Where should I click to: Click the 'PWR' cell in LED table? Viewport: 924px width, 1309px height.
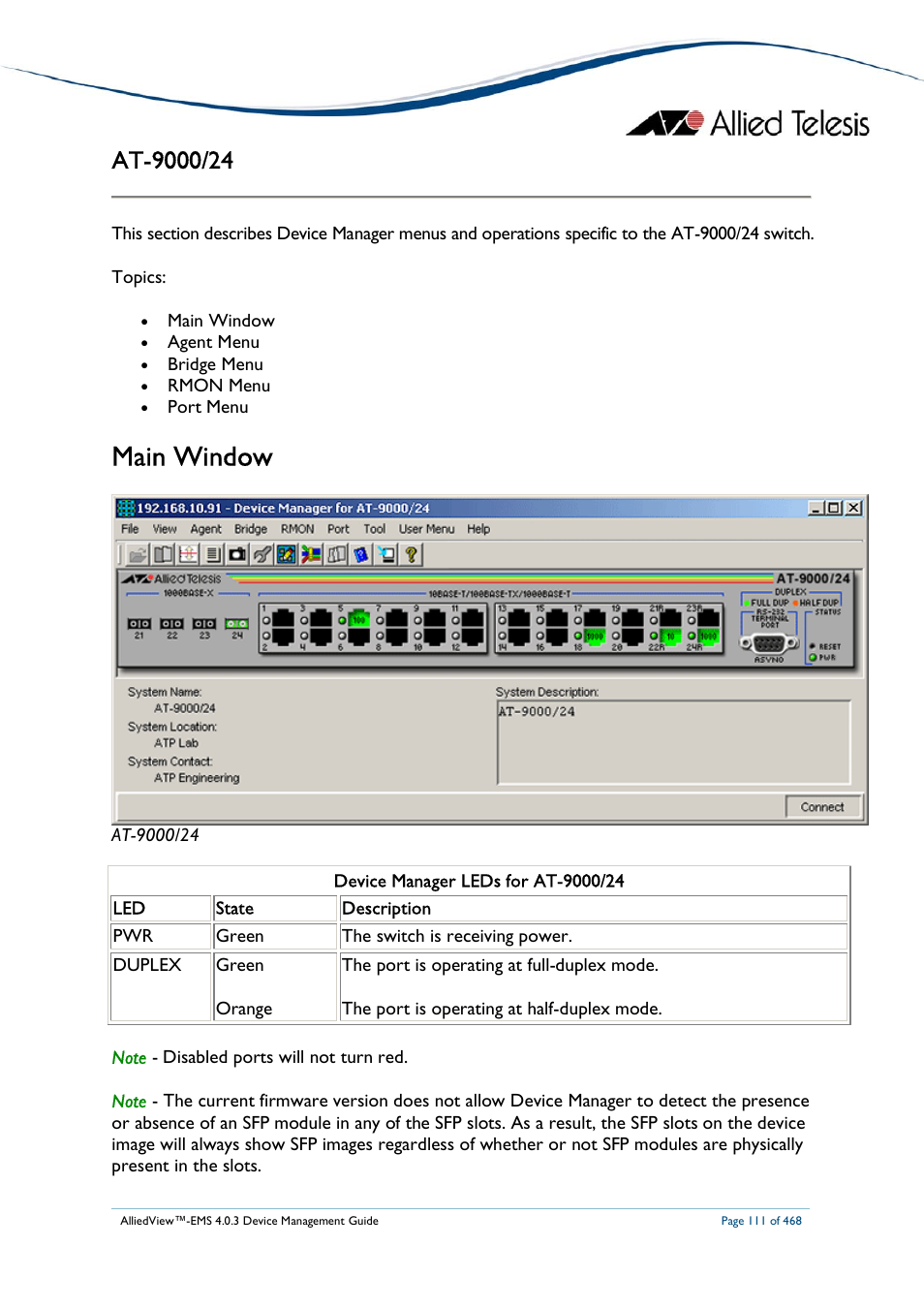click(161, 936)
